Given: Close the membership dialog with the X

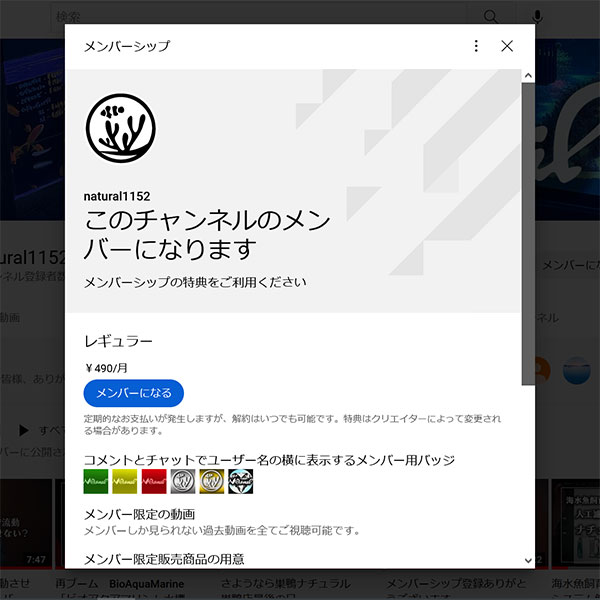Looking at the screenshot, I should [507, 46].
